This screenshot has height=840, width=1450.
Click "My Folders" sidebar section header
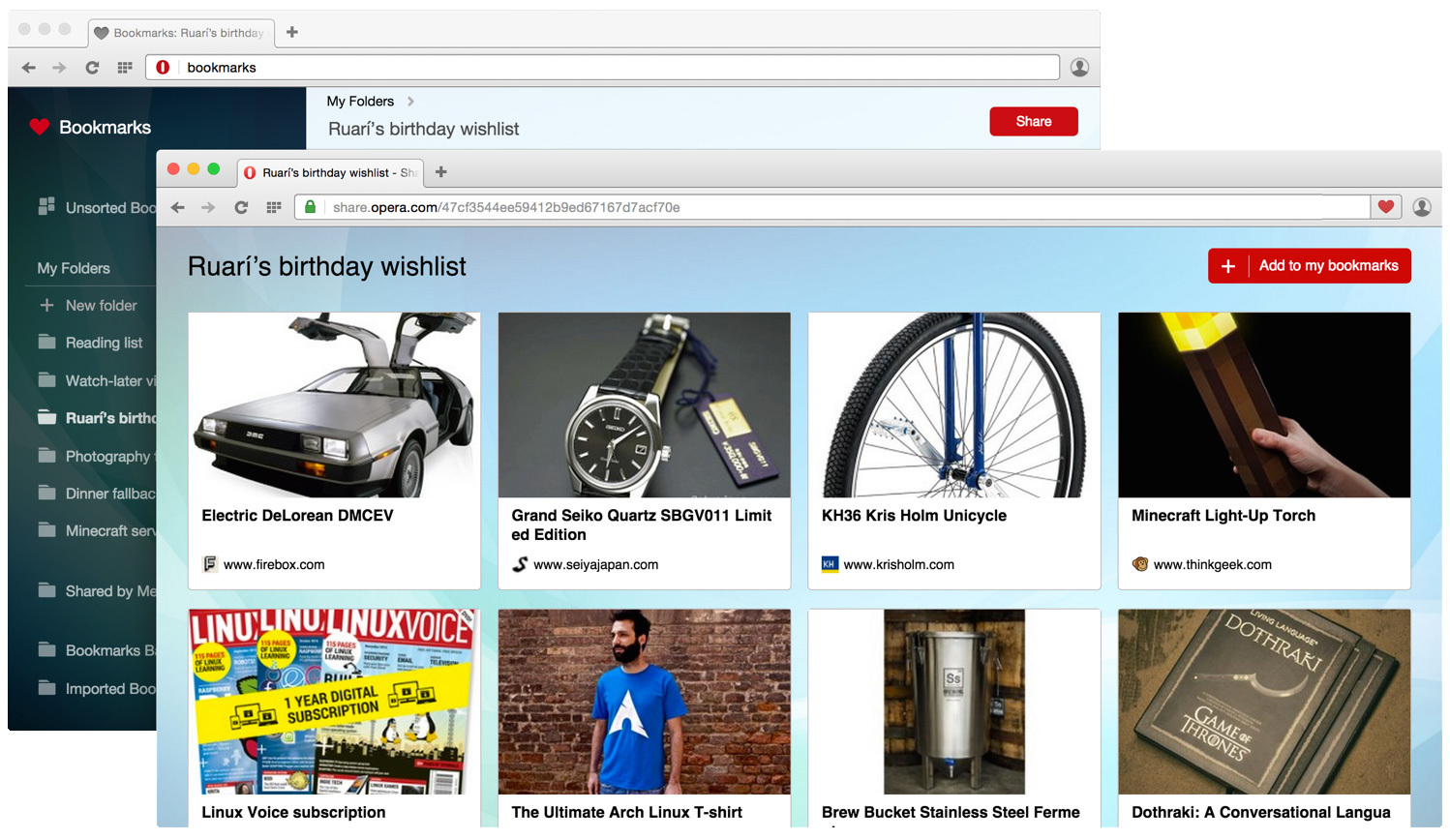click(74, 268)
